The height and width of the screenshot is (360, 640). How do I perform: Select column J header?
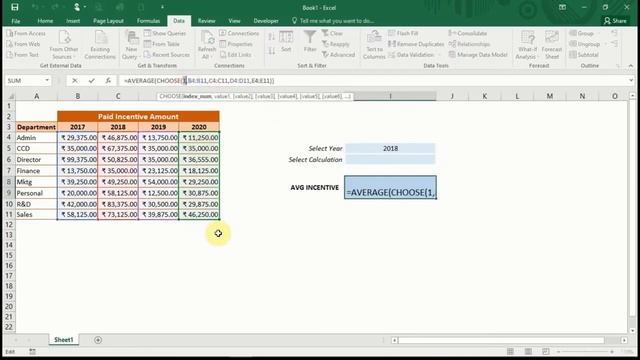(x=452, y=96)
